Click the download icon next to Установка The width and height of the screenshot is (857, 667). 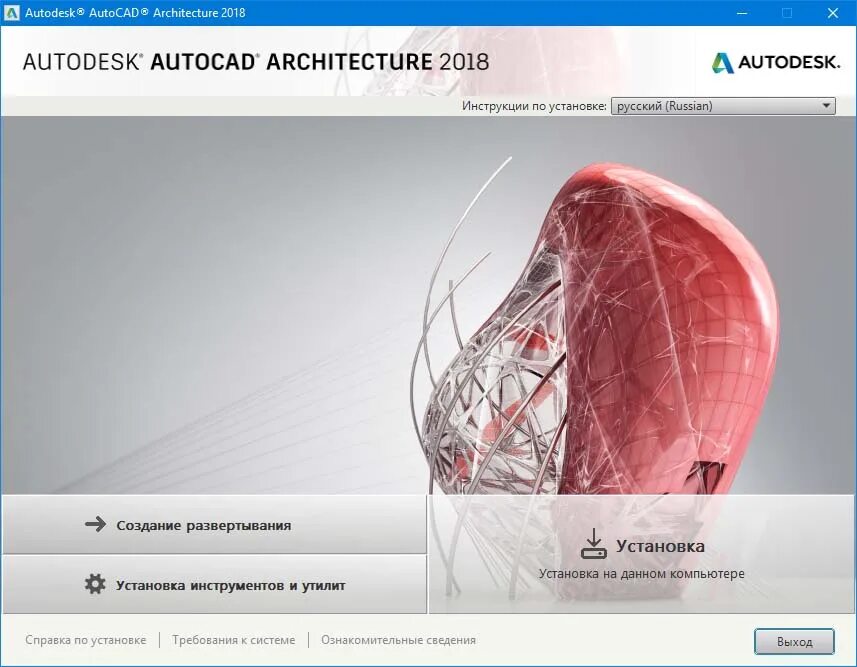[x=594, y=544]
